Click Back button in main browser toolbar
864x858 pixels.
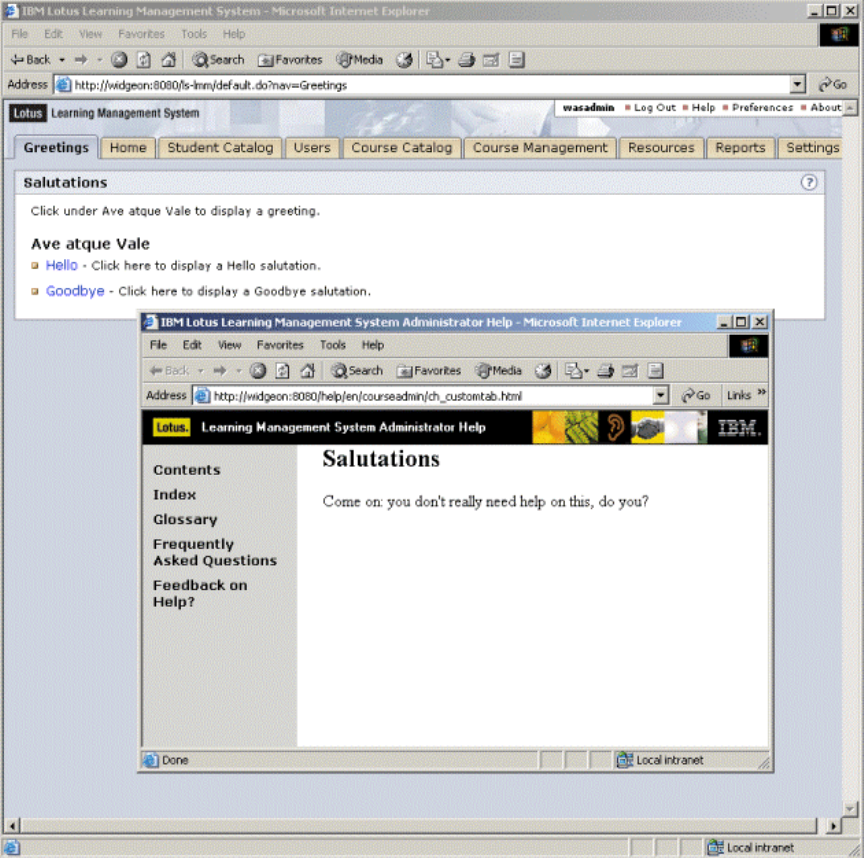tap(30, 60)
